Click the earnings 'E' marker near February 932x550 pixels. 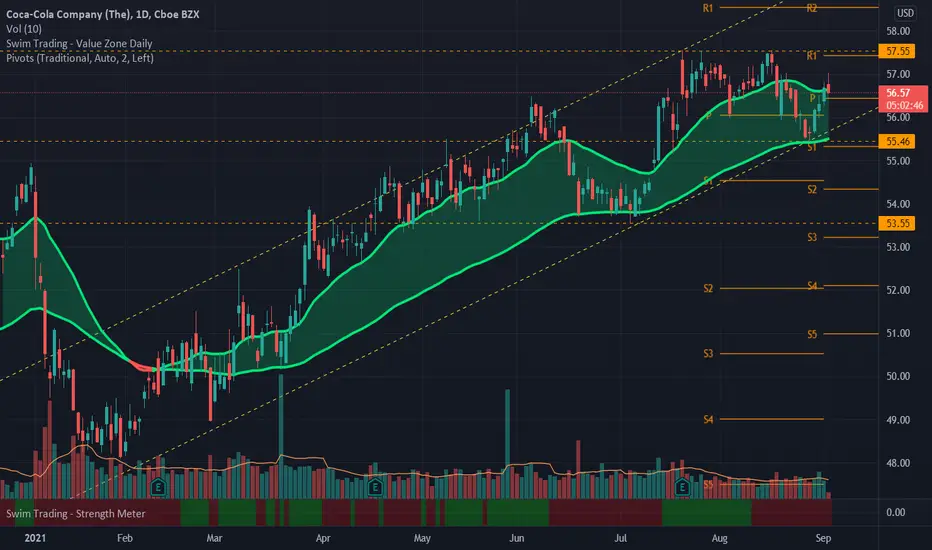pos(158,488)
